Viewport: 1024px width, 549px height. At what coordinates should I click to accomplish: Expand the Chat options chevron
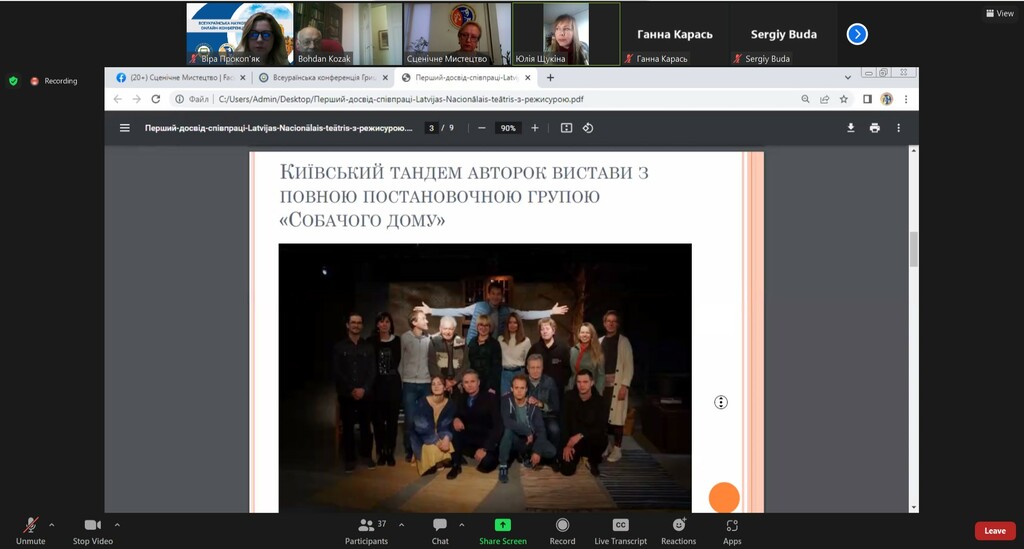pos(461,524)
